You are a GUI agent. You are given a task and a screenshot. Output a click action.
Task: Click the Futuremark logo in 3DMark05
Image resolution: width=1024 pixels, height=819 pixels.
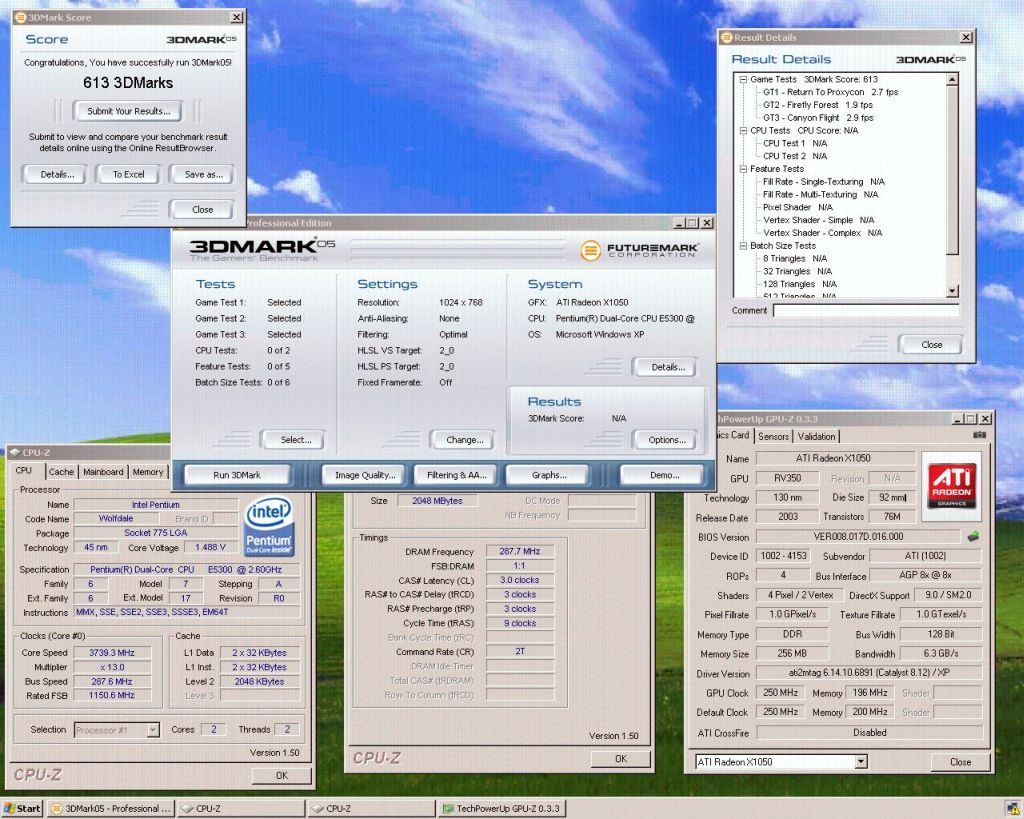638,250
